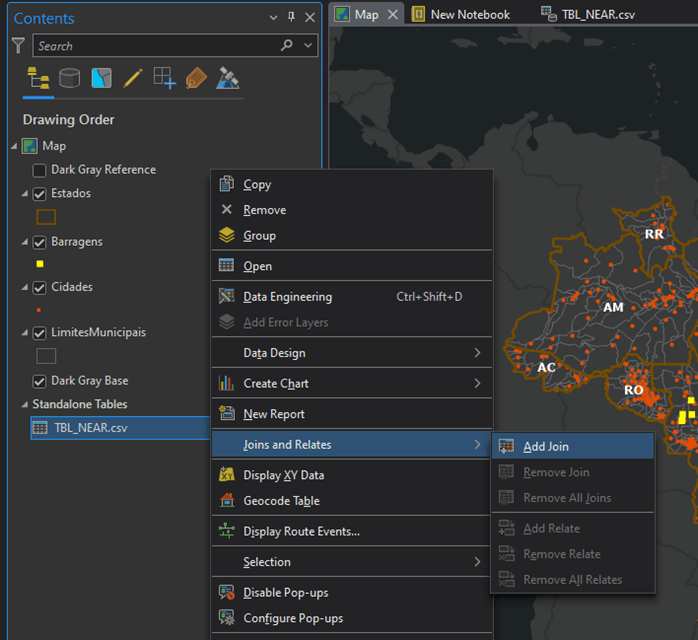Viewport: 698px width, 640px height.
Task: Click List By Labeling tag icon
Action: click(x=196, y=79)
